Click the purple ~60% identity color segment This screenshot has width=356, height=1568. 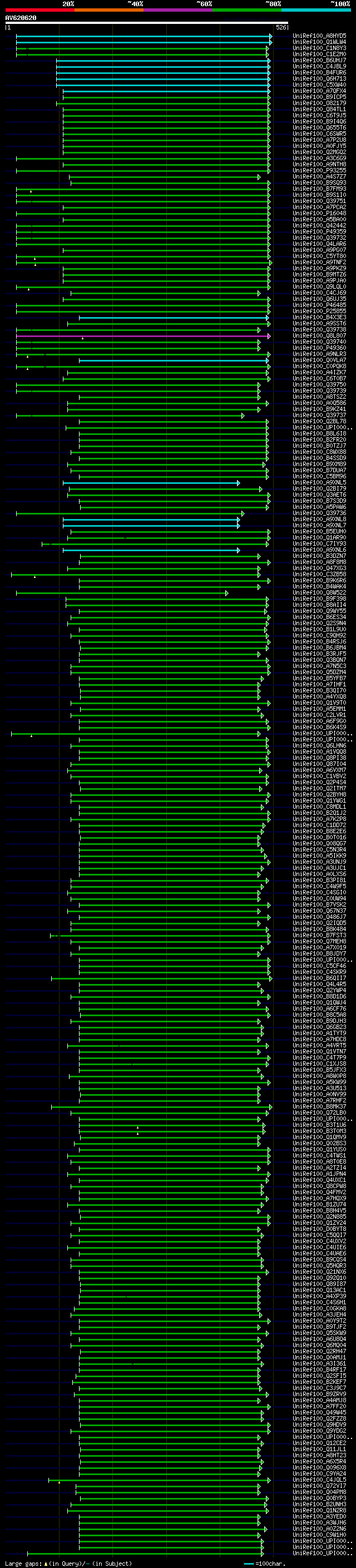179,10
